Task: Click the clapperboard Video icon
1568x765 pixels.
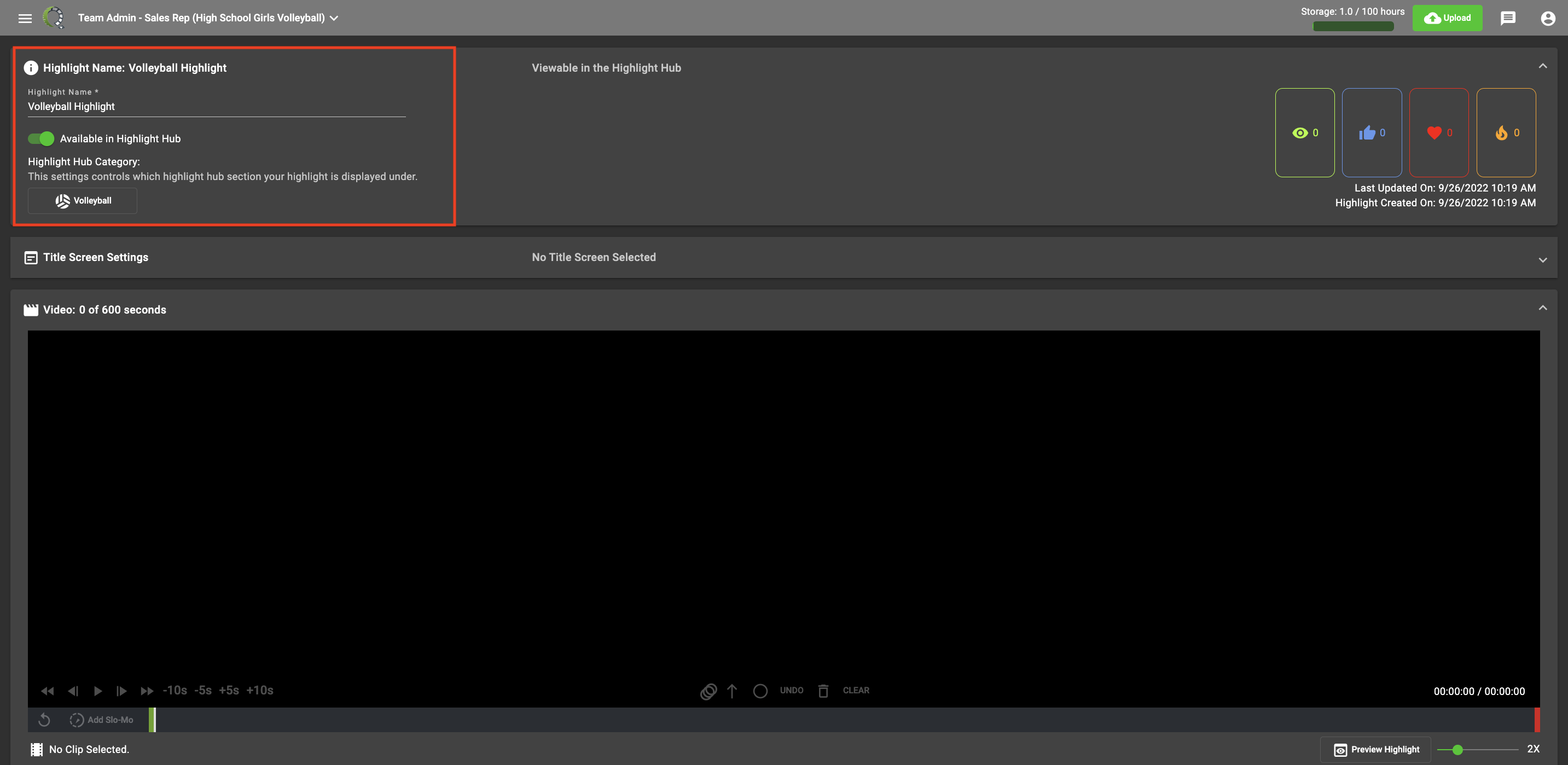Action: [31, 310]
